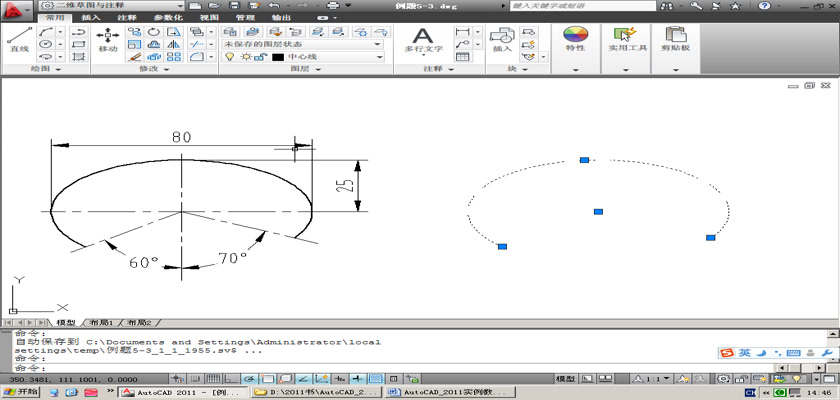The width and height of the screenshot is (840, 400).
Task: Toggle Dynamic Input in status bar
Action: pyautogui.click(x=340, y=379)
